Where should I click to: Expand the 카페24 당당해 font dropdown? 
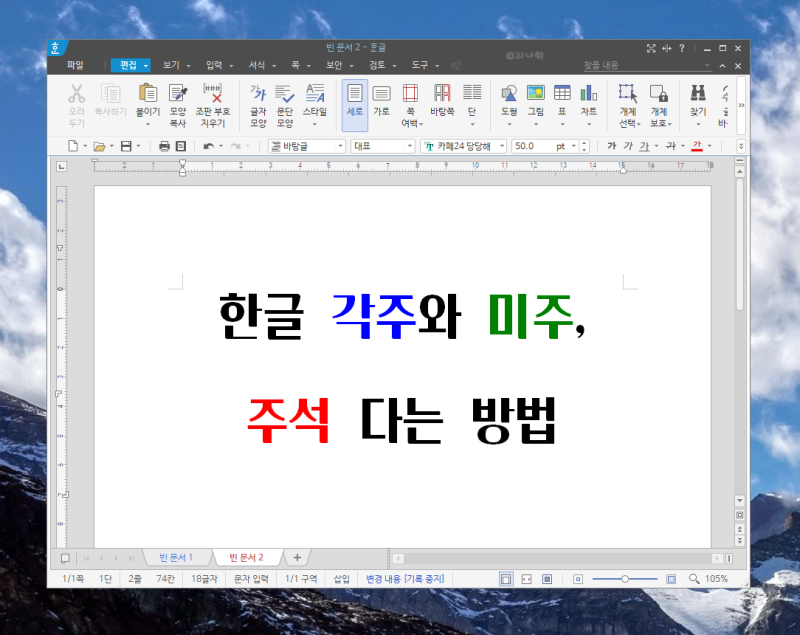coord(502,146)
